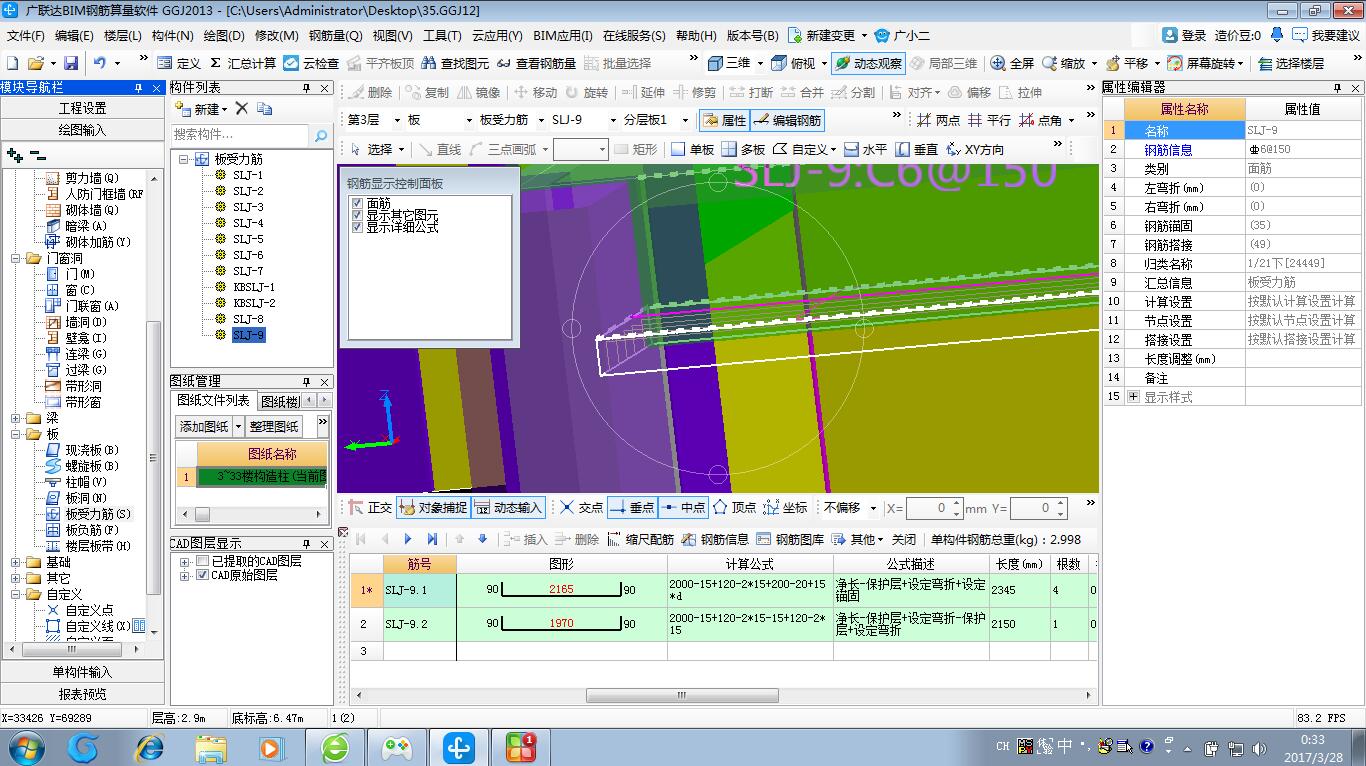Image resolution: width=1366 pixels, height=766 pixels.
Task: Click horizontal scrollbar of rebar table
Action: (682, 696)
